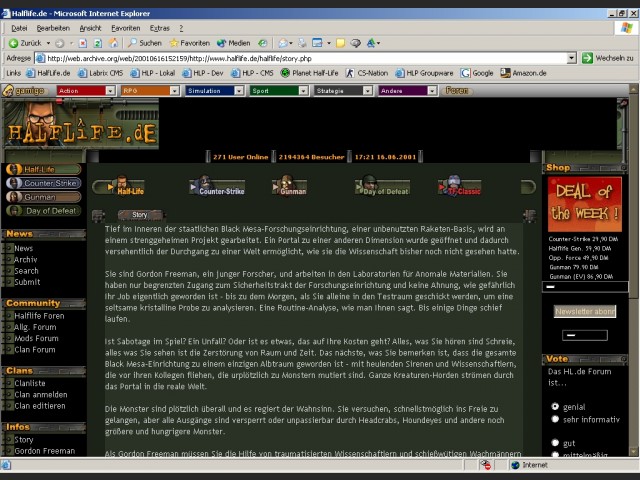Select the Gunman game banner icon
640x480 pixels.
(289, 186)
